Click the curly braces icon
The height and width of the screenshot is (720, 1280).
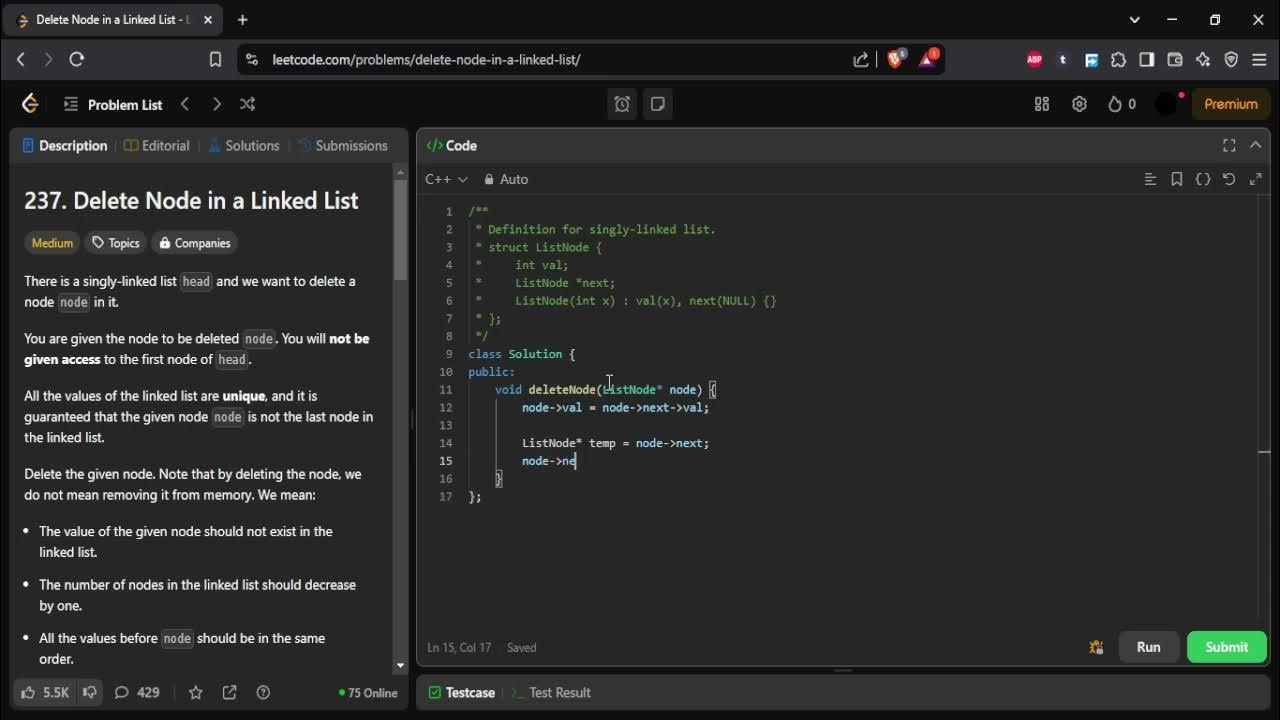pos(1203,179)
